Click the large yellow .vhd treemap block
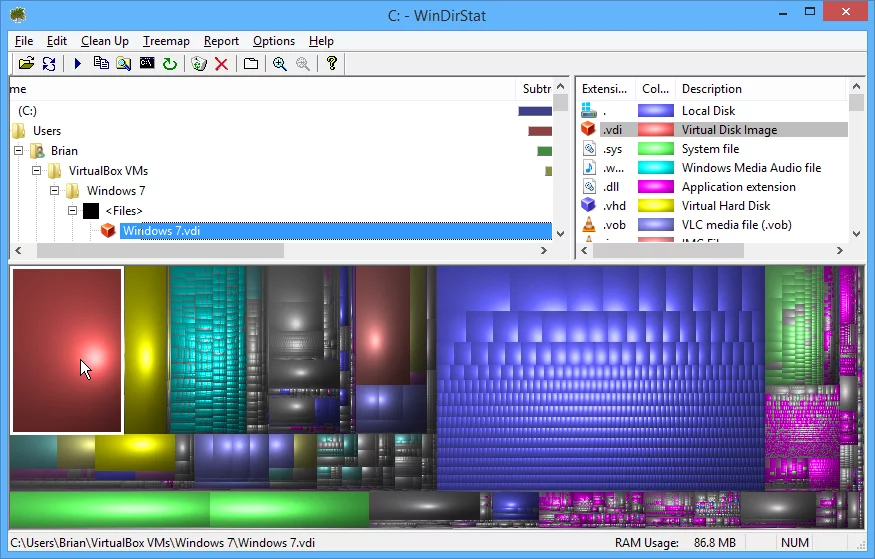875x559 pixels. point(146,350)
